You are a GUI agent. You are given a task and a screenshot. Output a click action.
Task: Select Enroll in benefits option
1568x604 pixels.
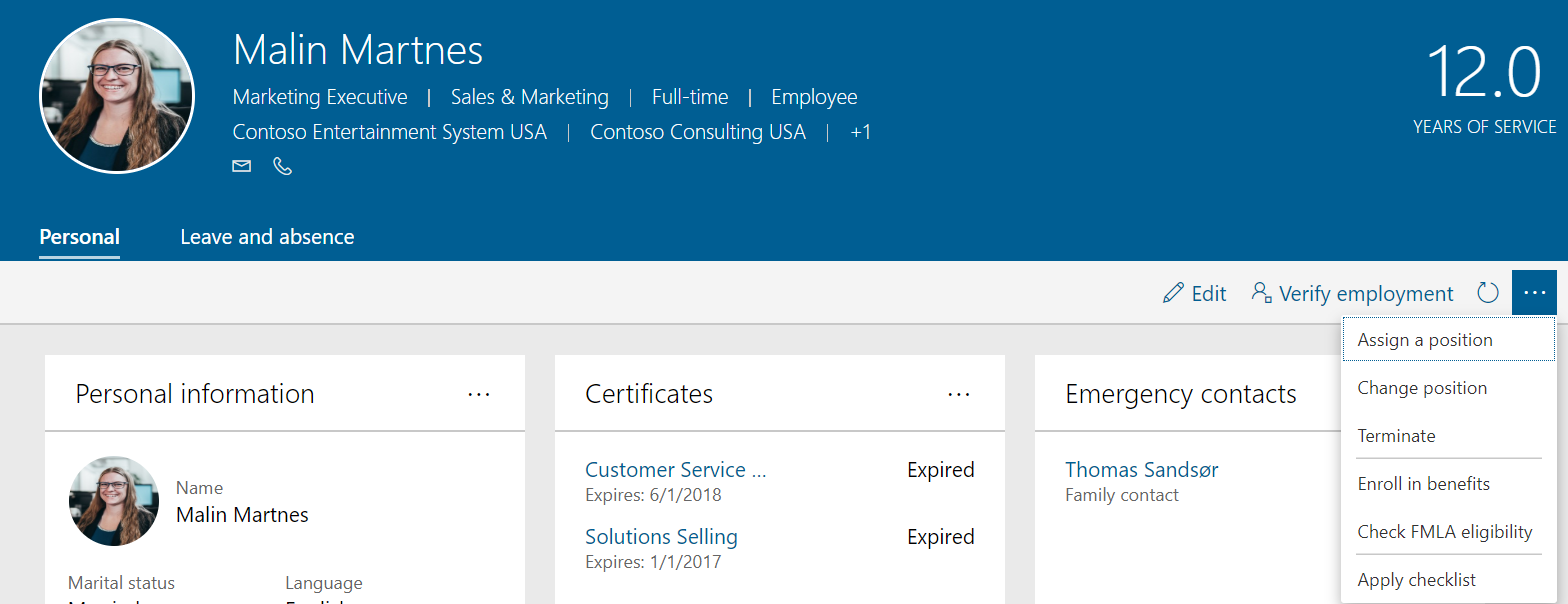pyautogui.click(x=1423, y=484)
